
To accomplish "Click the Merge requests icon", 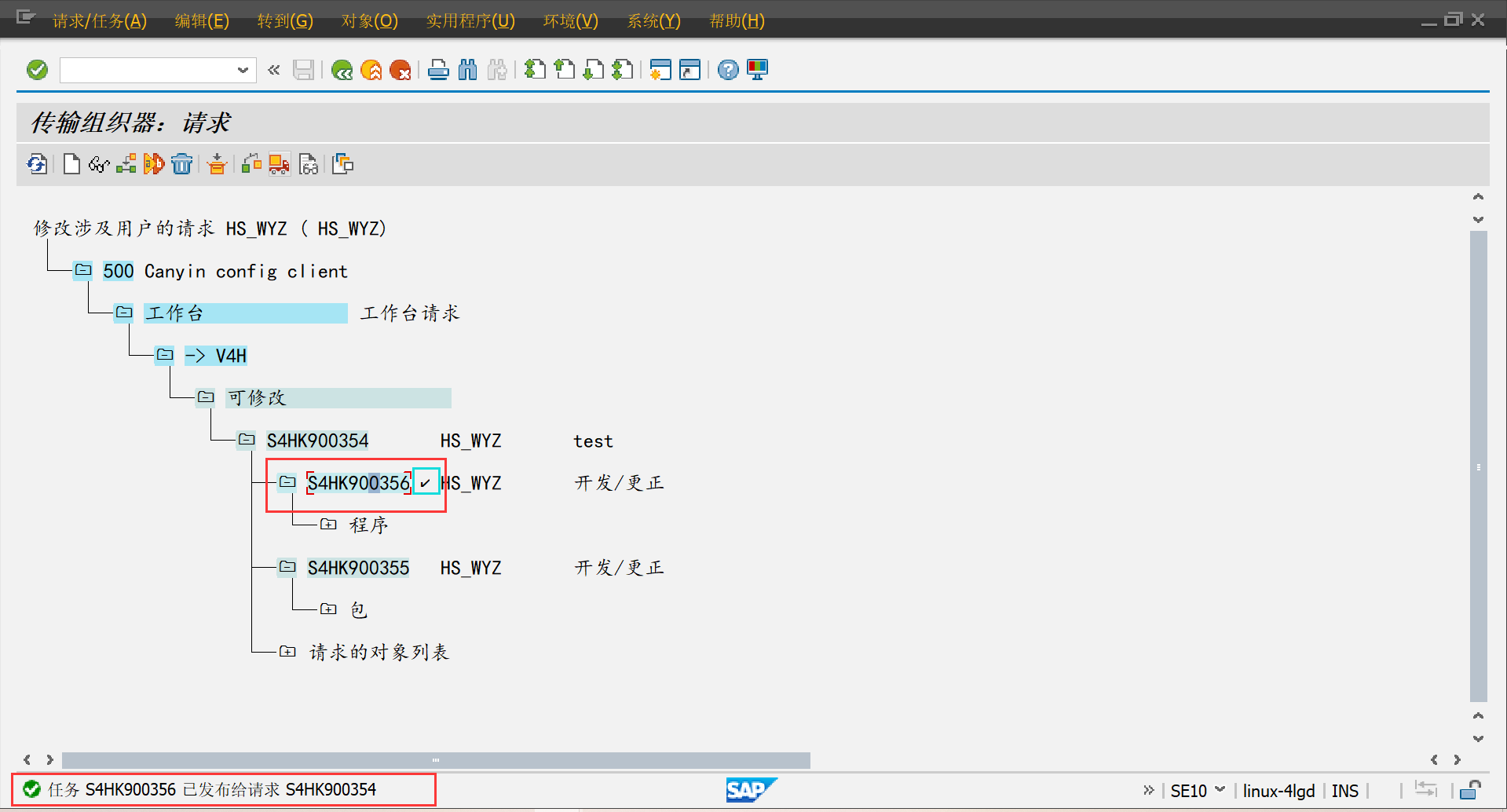I will 343,164.
